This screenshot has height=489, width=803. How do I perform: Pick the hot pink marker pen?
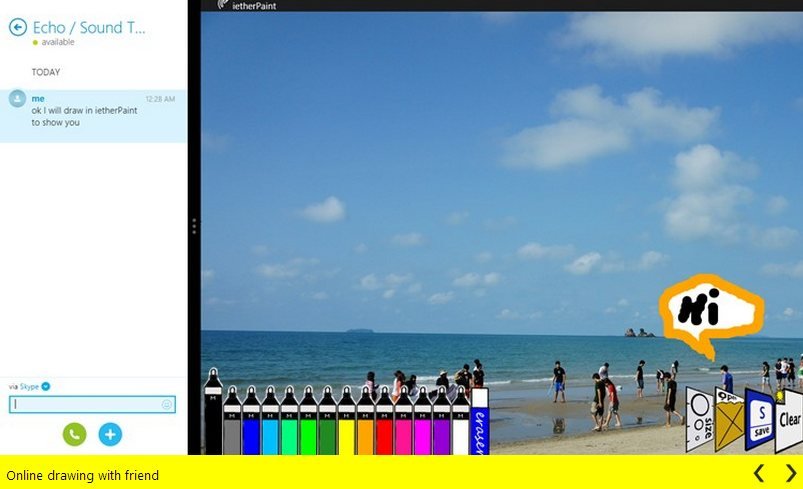point(403,421)
